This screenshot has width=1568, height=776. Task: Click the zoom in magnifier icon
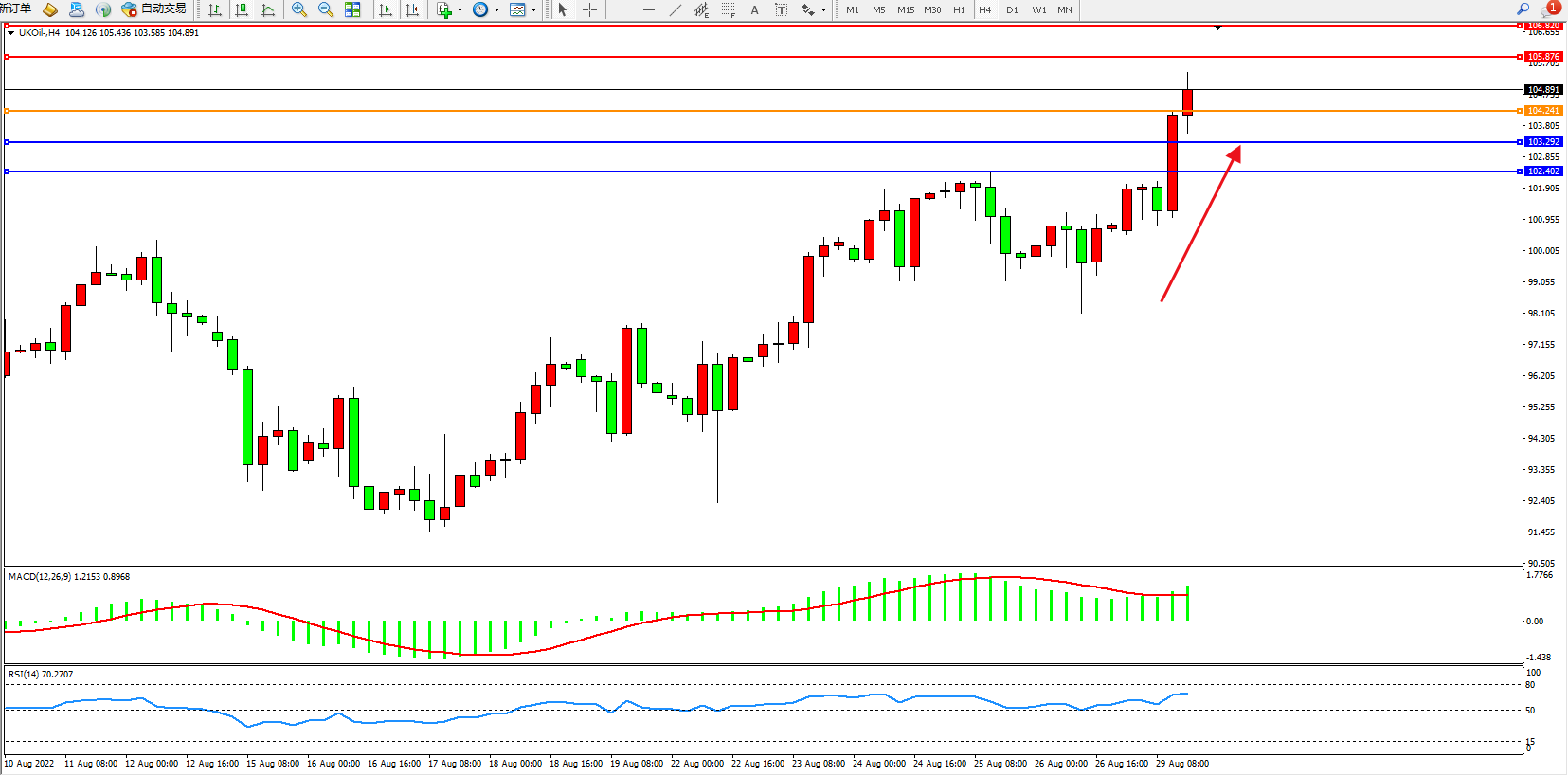299,9
